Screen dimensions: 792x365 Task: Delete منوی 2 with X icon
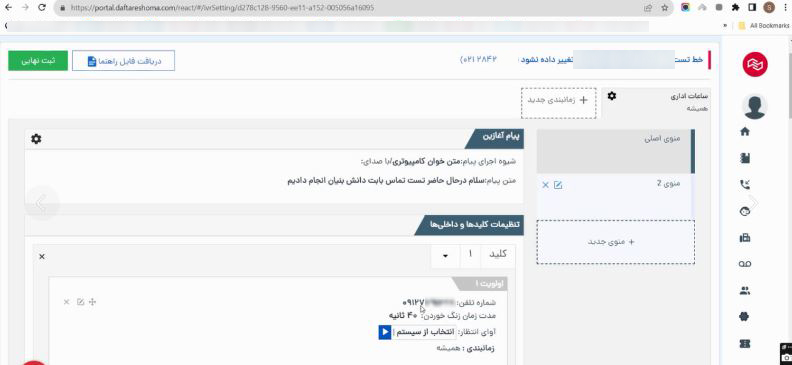[x=545, y=185]
